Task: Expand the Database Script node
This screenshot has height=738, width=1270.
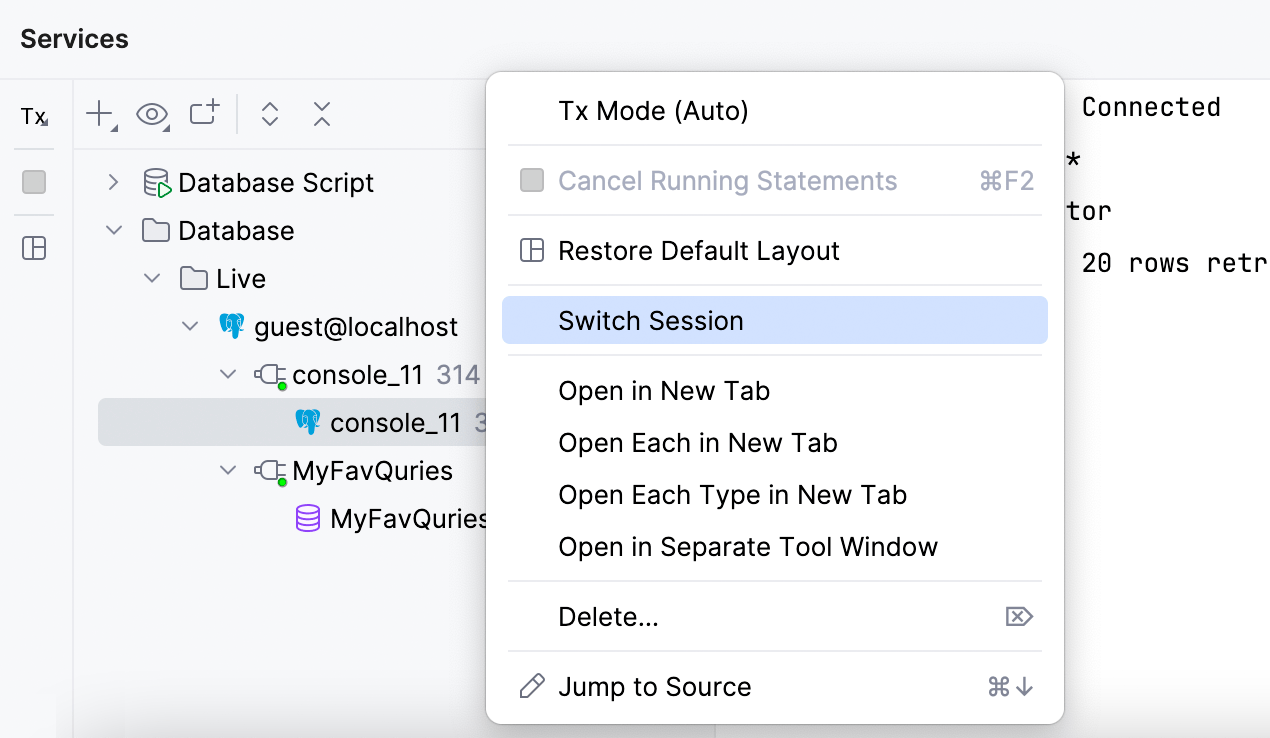Action: click(114, 182)
